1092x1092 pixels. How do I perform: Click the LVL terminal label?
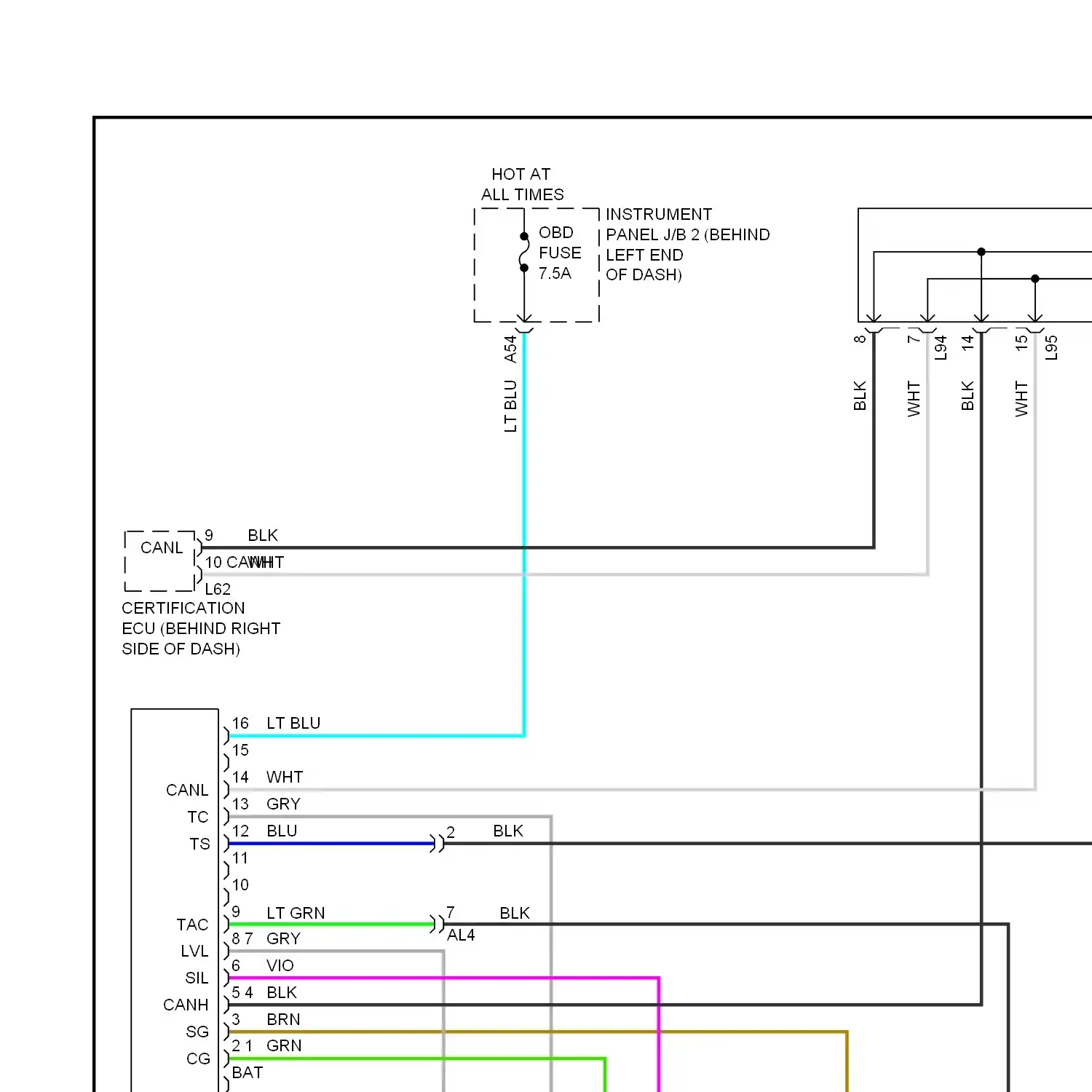194,951
